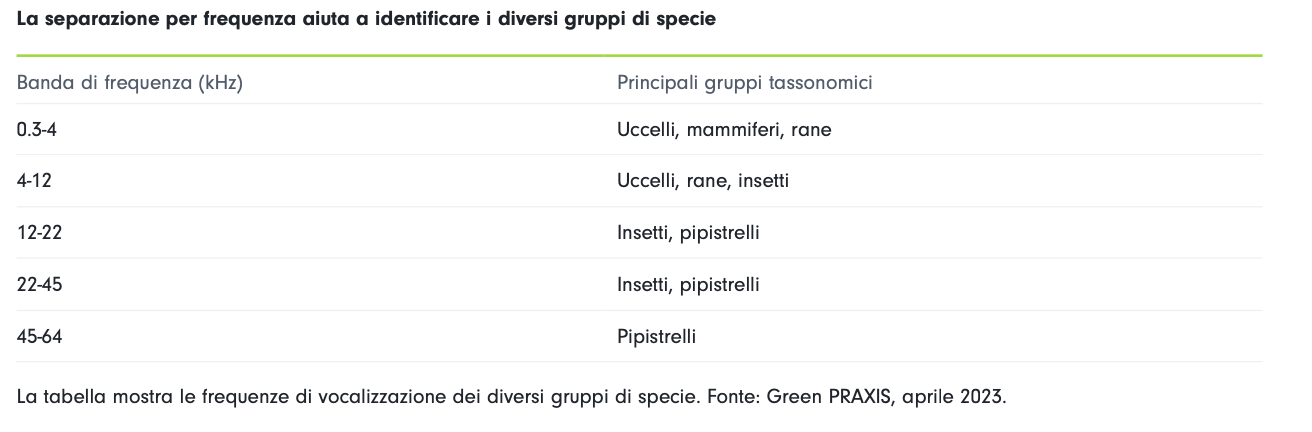Click the "Banda di frequenza (kHz)" column header
The height and width of the screenshot is (432, 1312).
[130, 83]
